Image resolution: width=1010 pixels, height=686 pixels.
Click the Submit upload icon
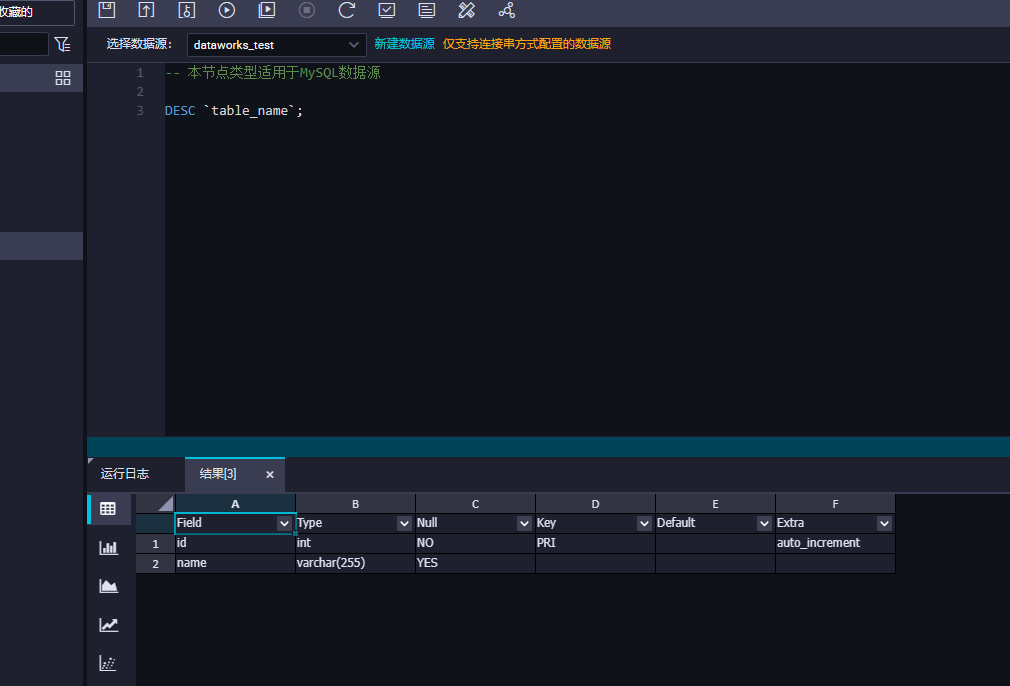[147, 10]
